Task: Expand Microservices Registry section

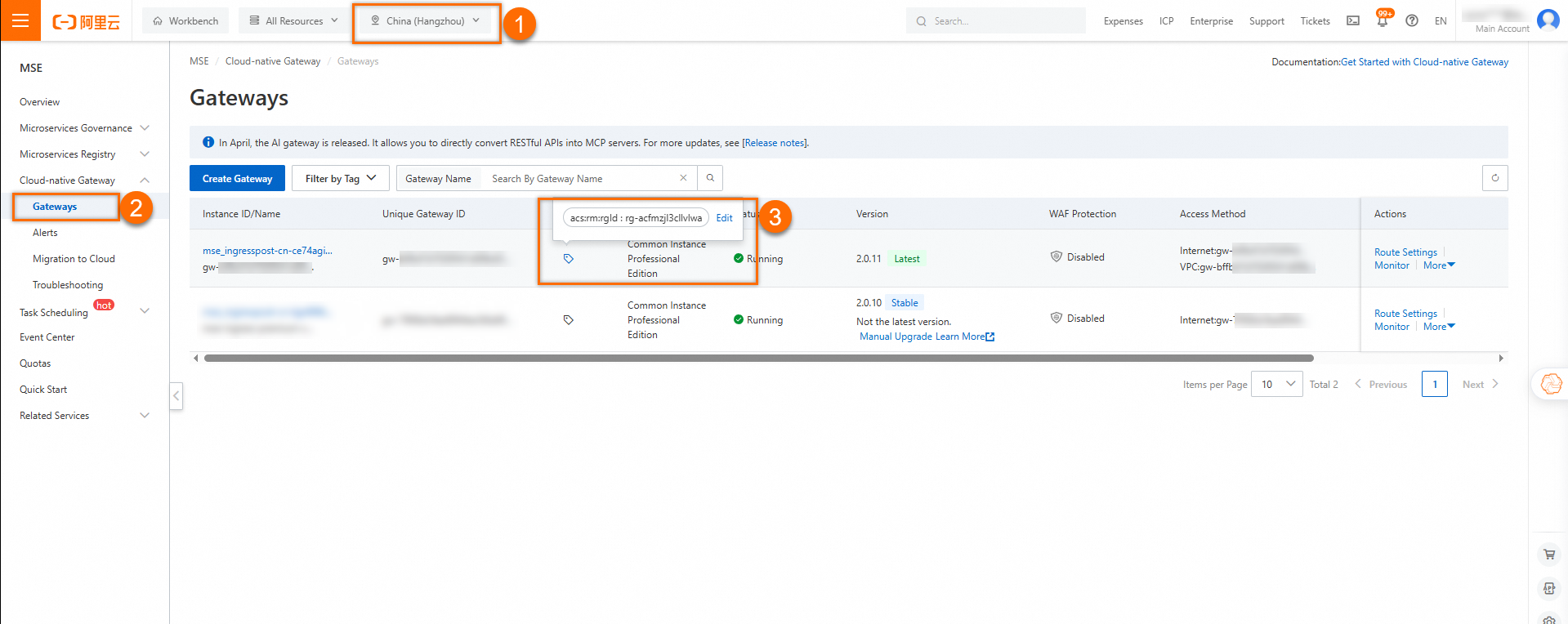Action: [145, 154]
